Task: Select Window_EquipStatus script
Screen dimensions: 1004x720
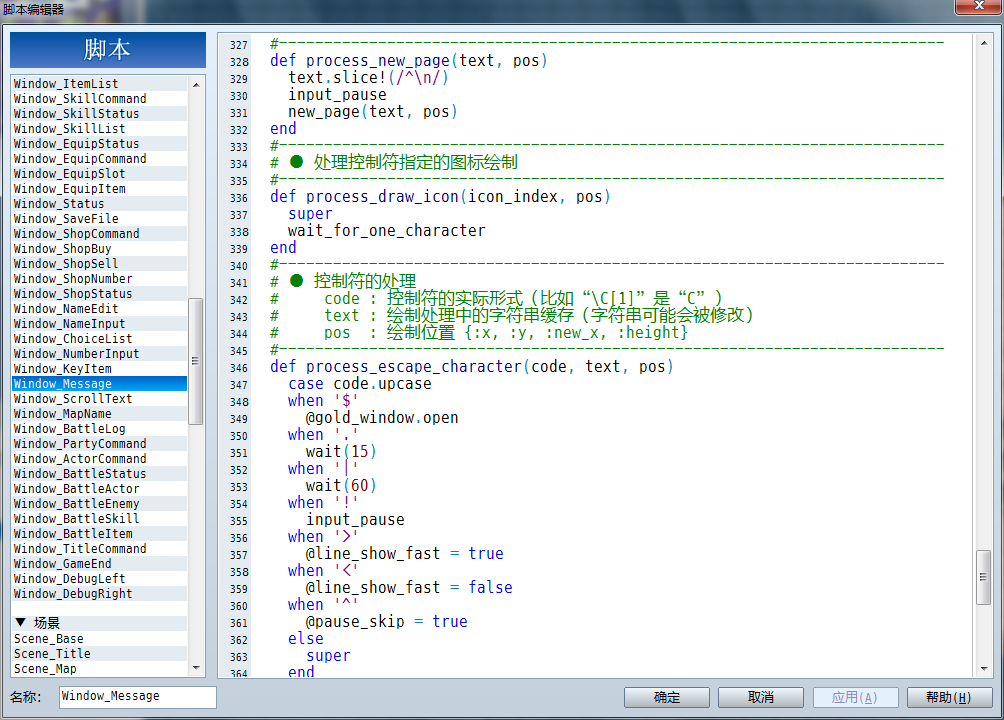Action: click(x=100, y=143)
